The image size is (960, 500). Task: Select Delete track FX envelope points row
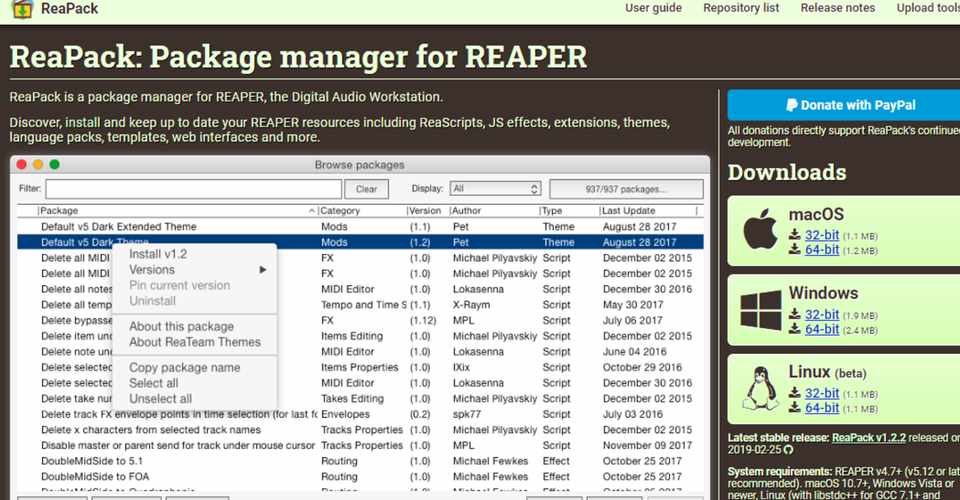click(x=360, y=414)
